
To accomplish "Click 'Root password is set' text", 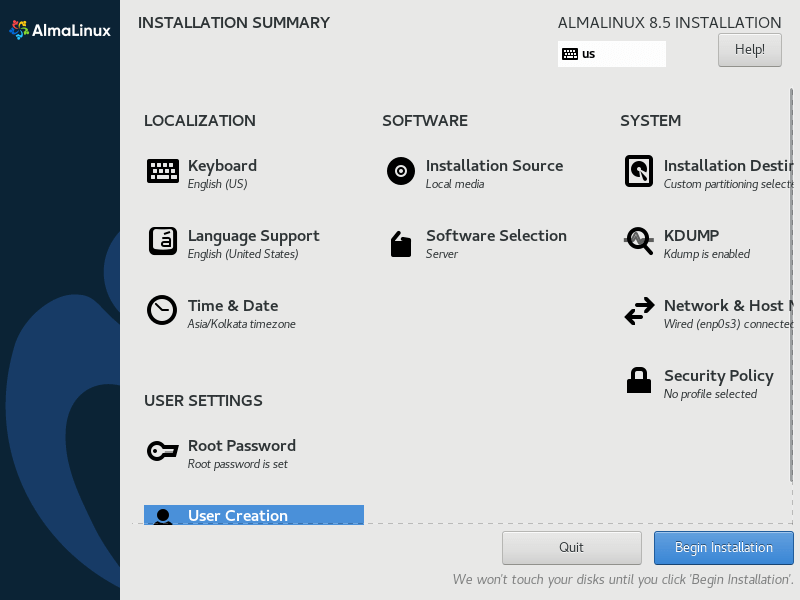I will pyautogui.click(x=238, y=464).
